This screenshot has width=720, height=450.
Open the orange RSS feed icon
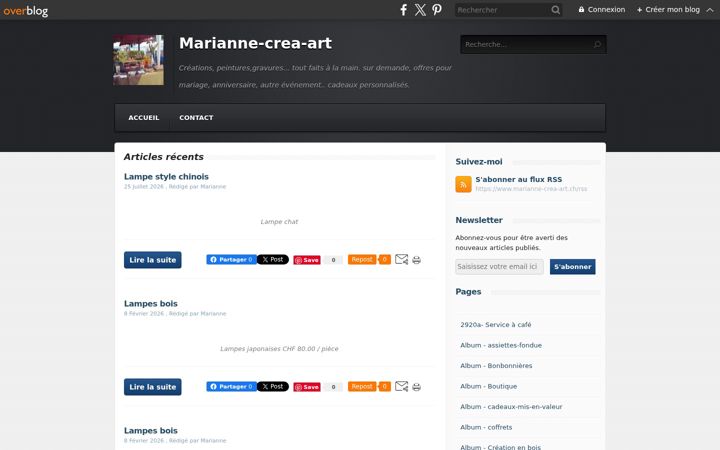tap(463, 184)
